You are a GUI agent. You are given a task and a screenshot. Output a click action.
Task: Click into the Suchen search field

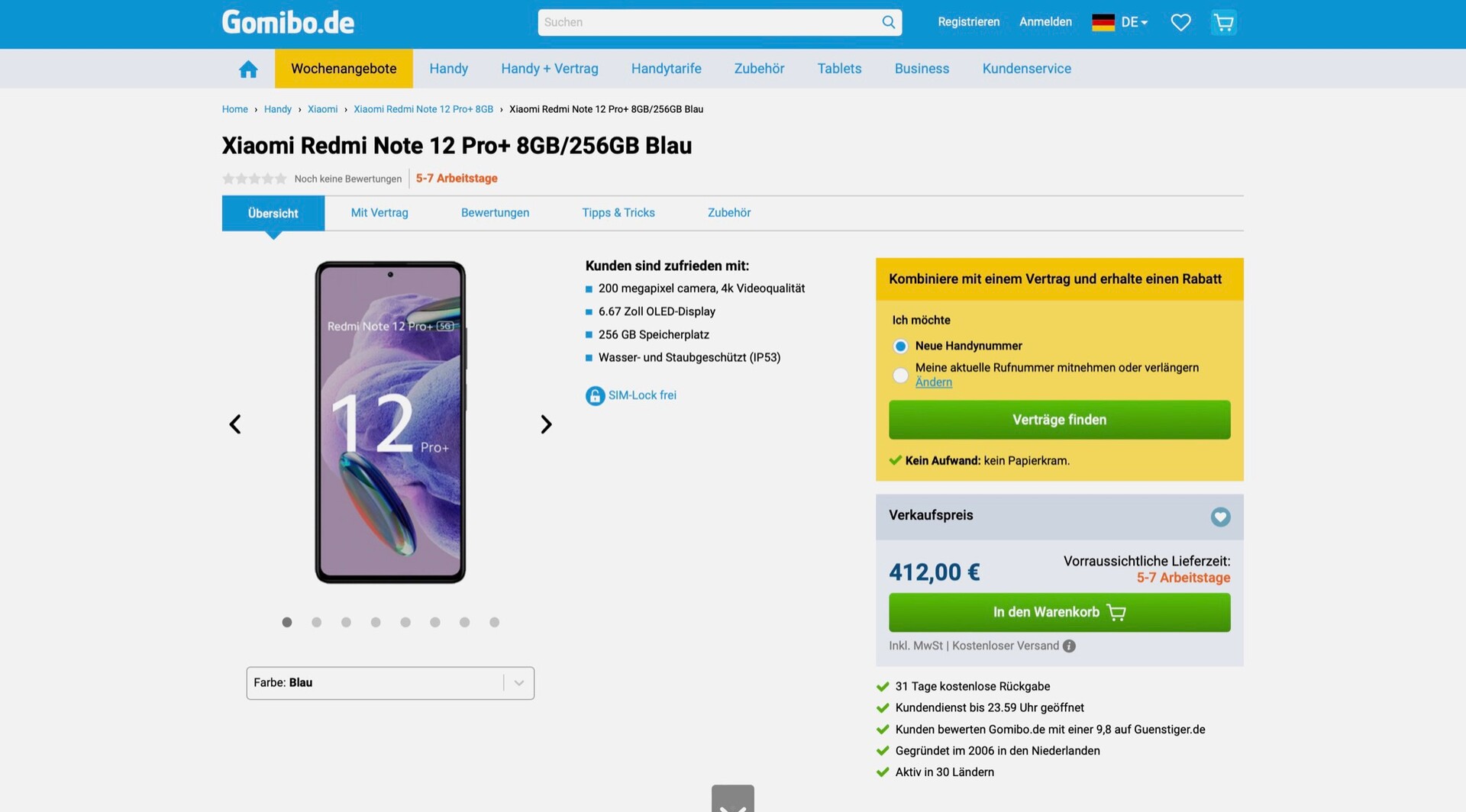(x=709, y=22)
